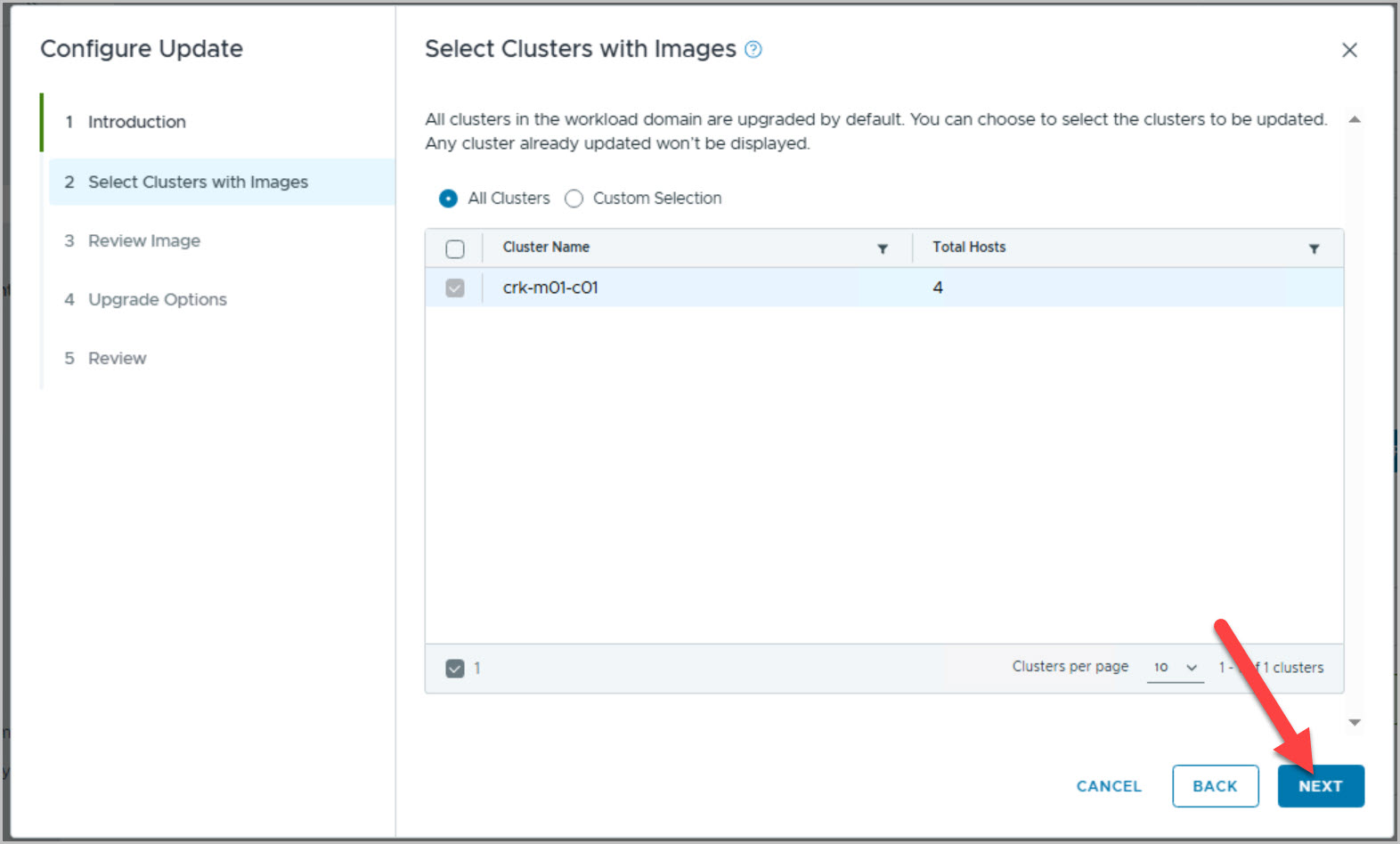Choose the Custom Selection radio option
The height and width of the screenshot is (844, 1400).
574,199
